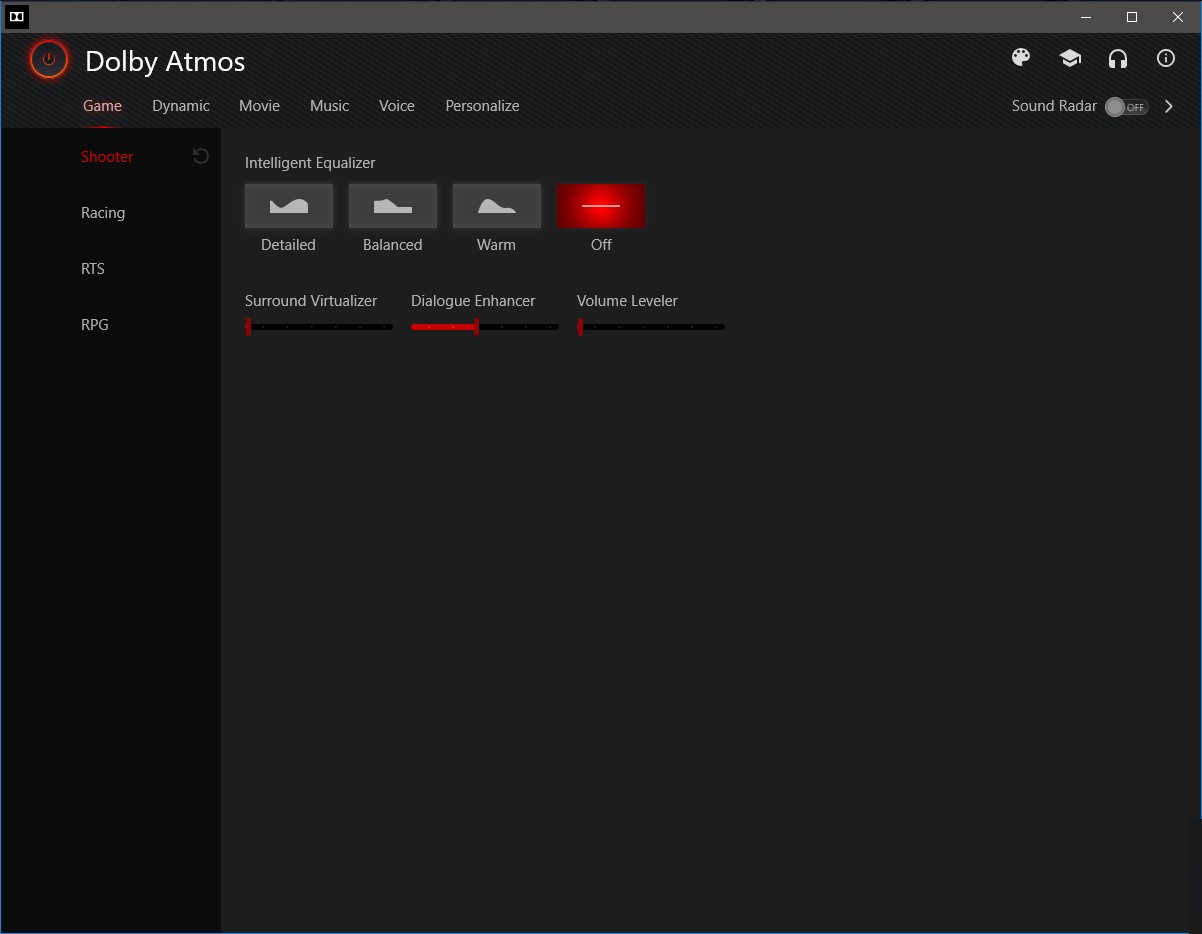Click the Dolby Atmos title text
This screenshot has height=934, width=1202.
pos(165,61)
